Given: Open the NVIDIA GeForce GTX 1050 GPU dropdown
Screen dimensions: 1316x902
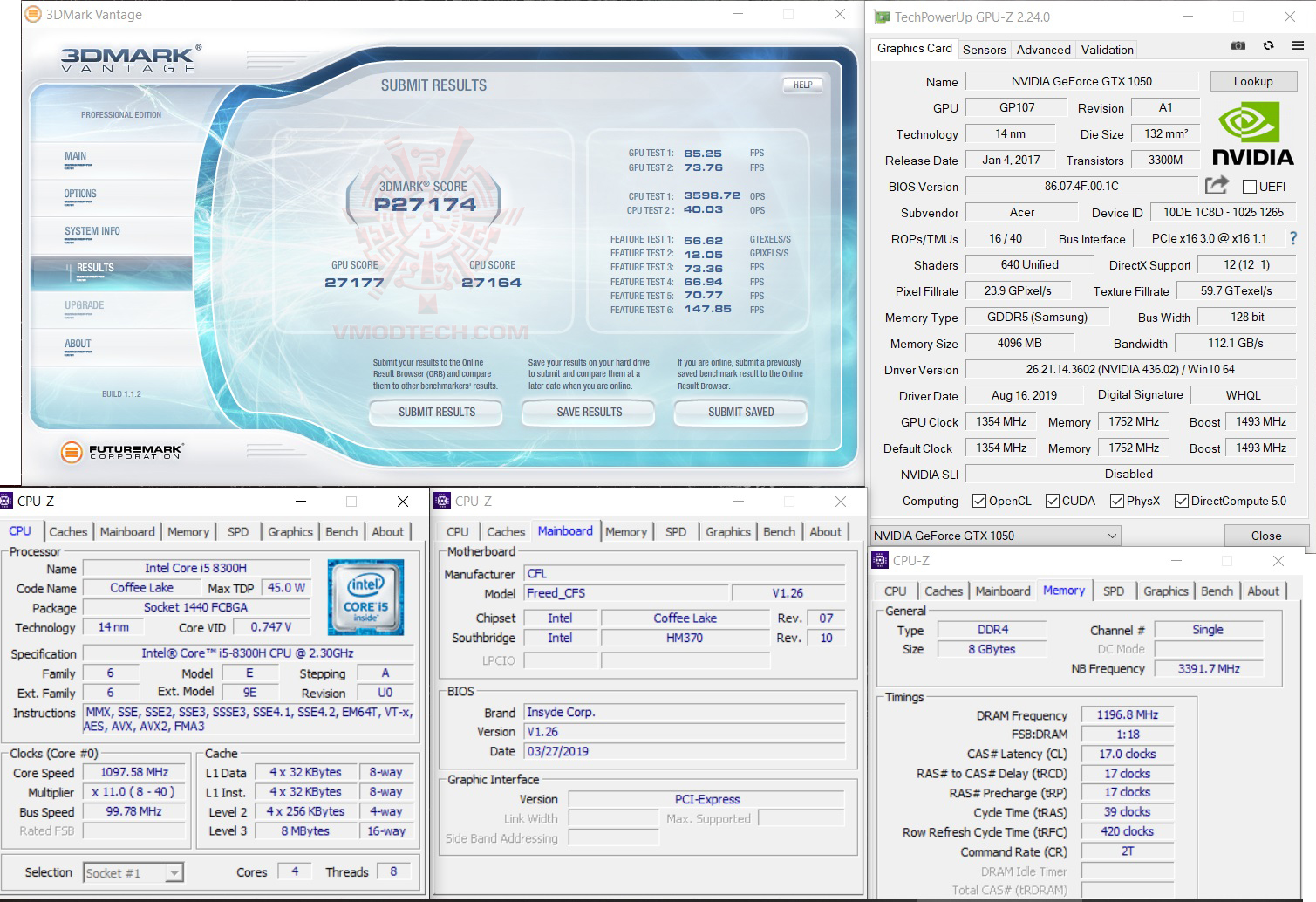Looking at the screenshot, I should (x=995, y=536).
